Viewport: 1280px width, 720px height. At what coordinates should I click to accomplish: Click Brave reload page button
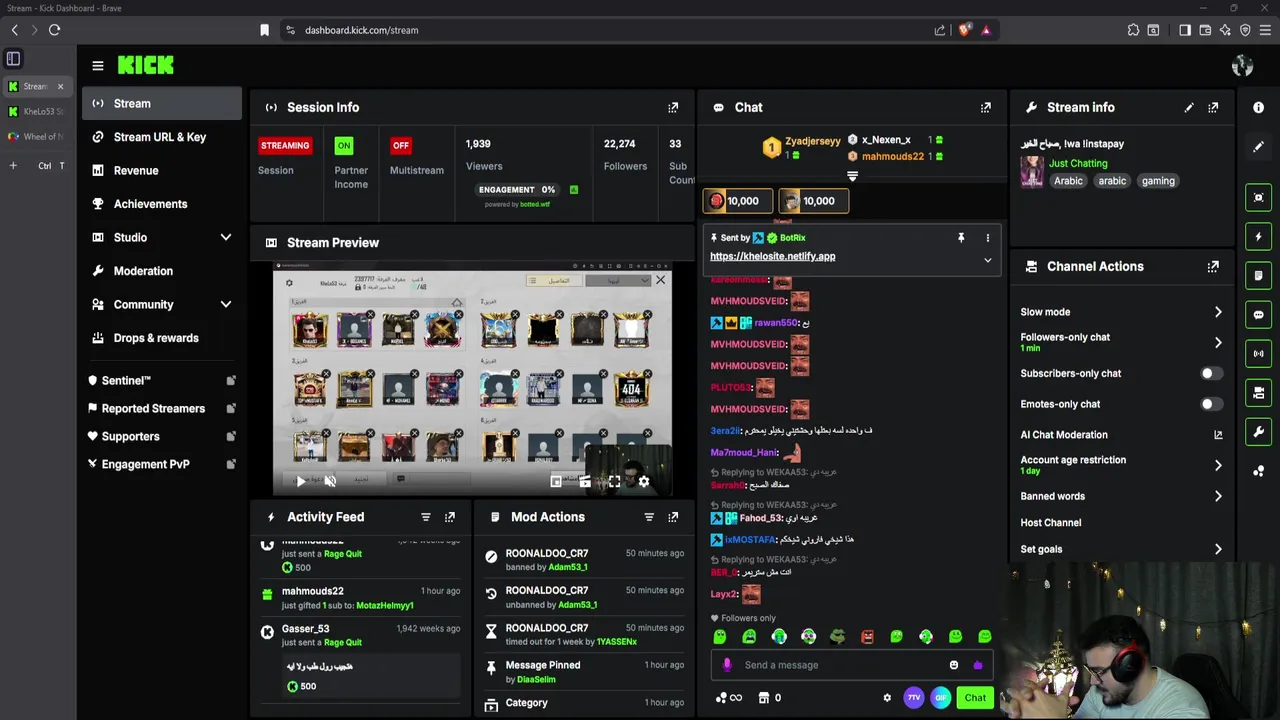[55, 30]
